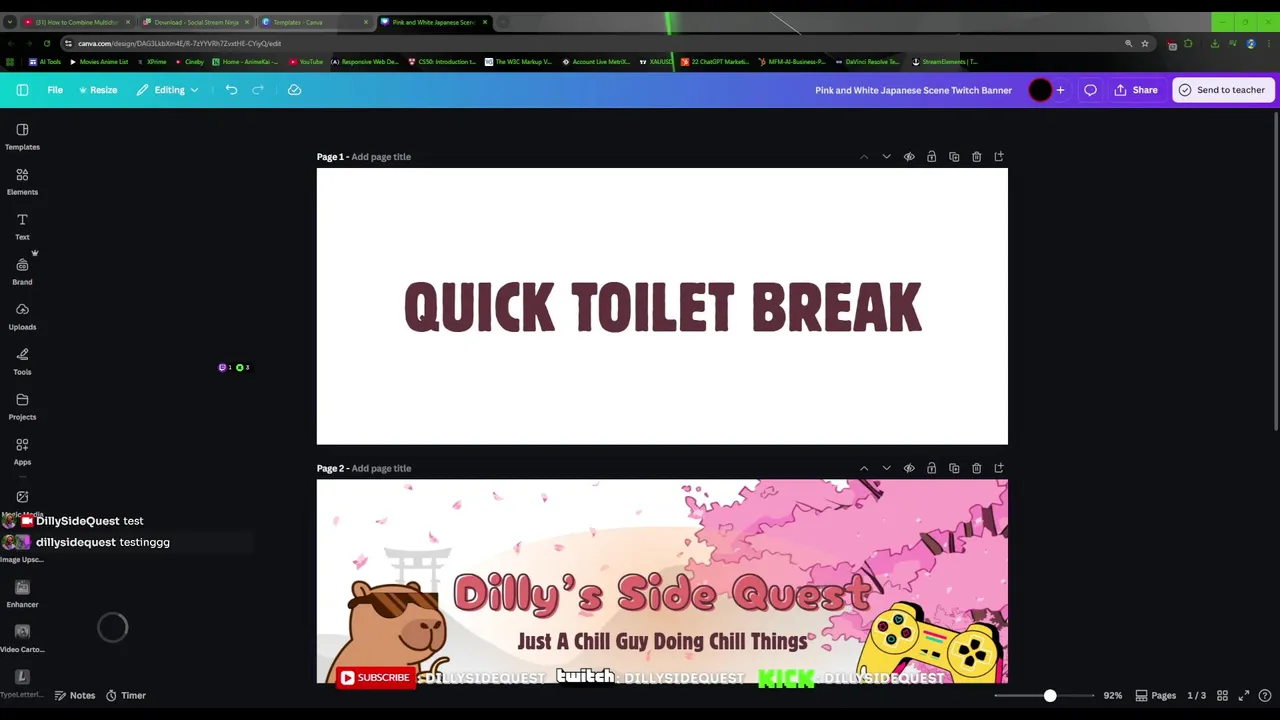The image size is (1280, 720).
Task: Open the comments speech bubble icon
Action: pos(1090,90)
